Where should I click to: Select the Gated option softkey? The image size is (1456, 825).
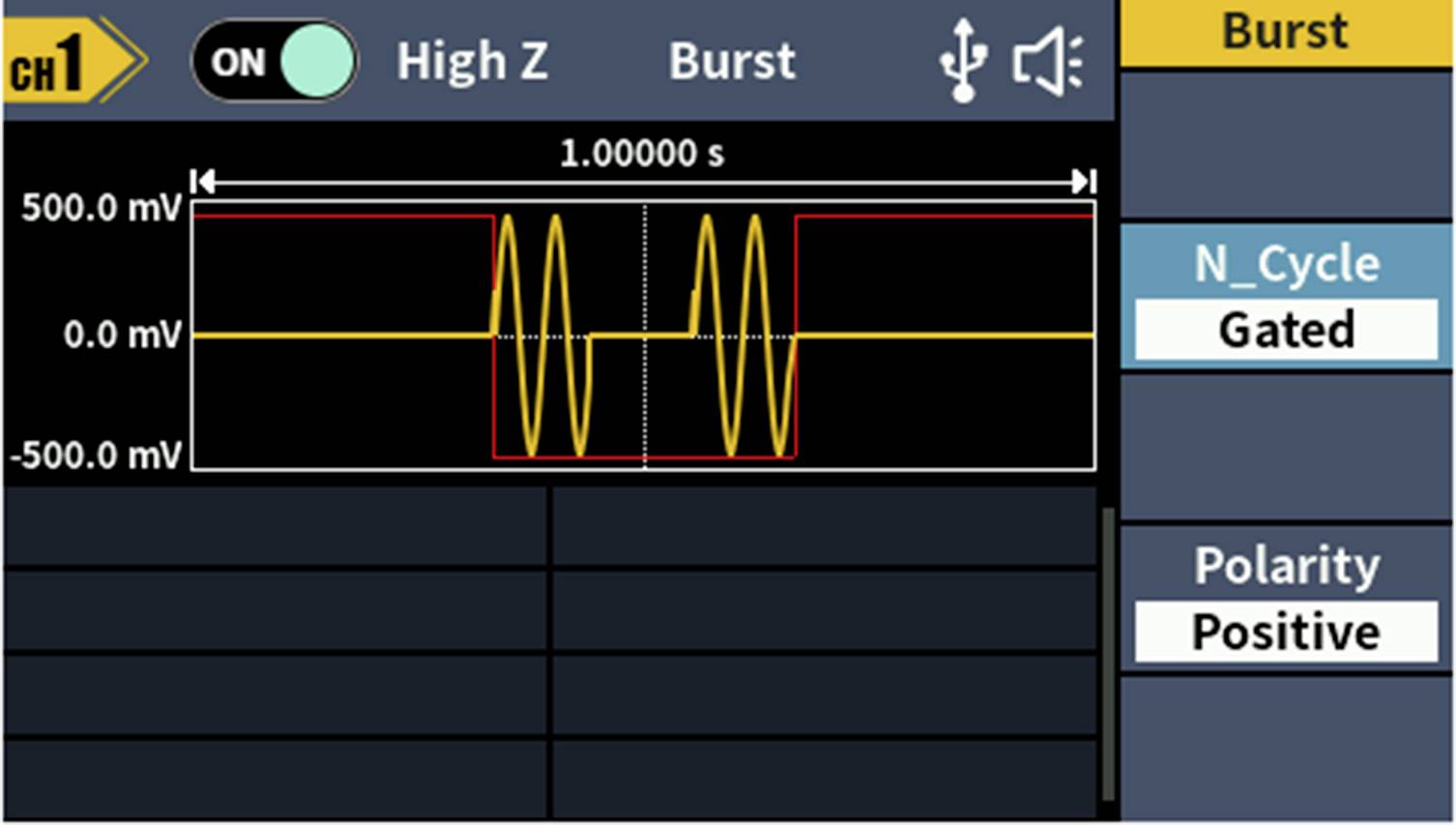pyautogui.click(x=1286, y=329)
